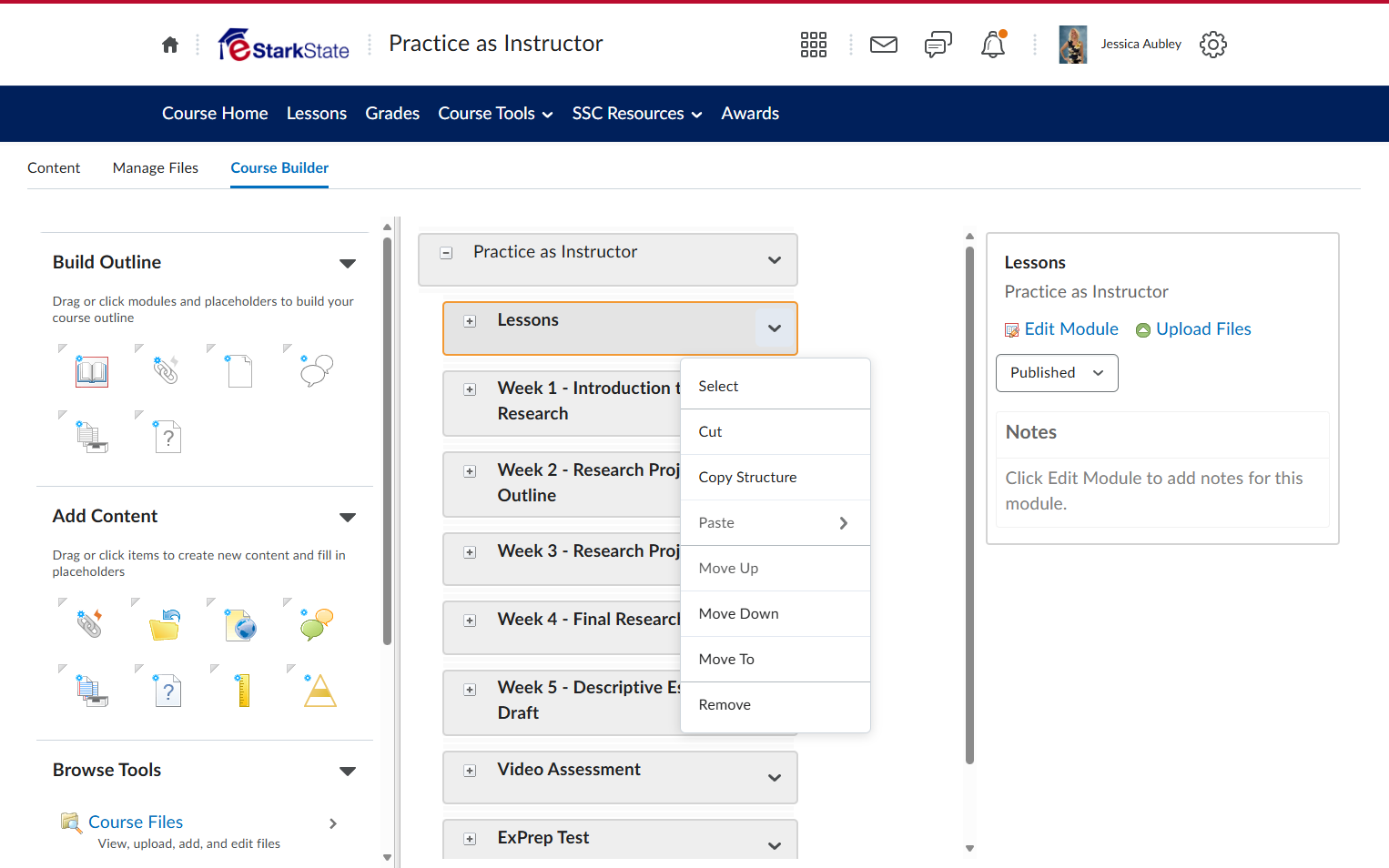
Task: Open the Published status dropdown
Action: click(1057, 373)
